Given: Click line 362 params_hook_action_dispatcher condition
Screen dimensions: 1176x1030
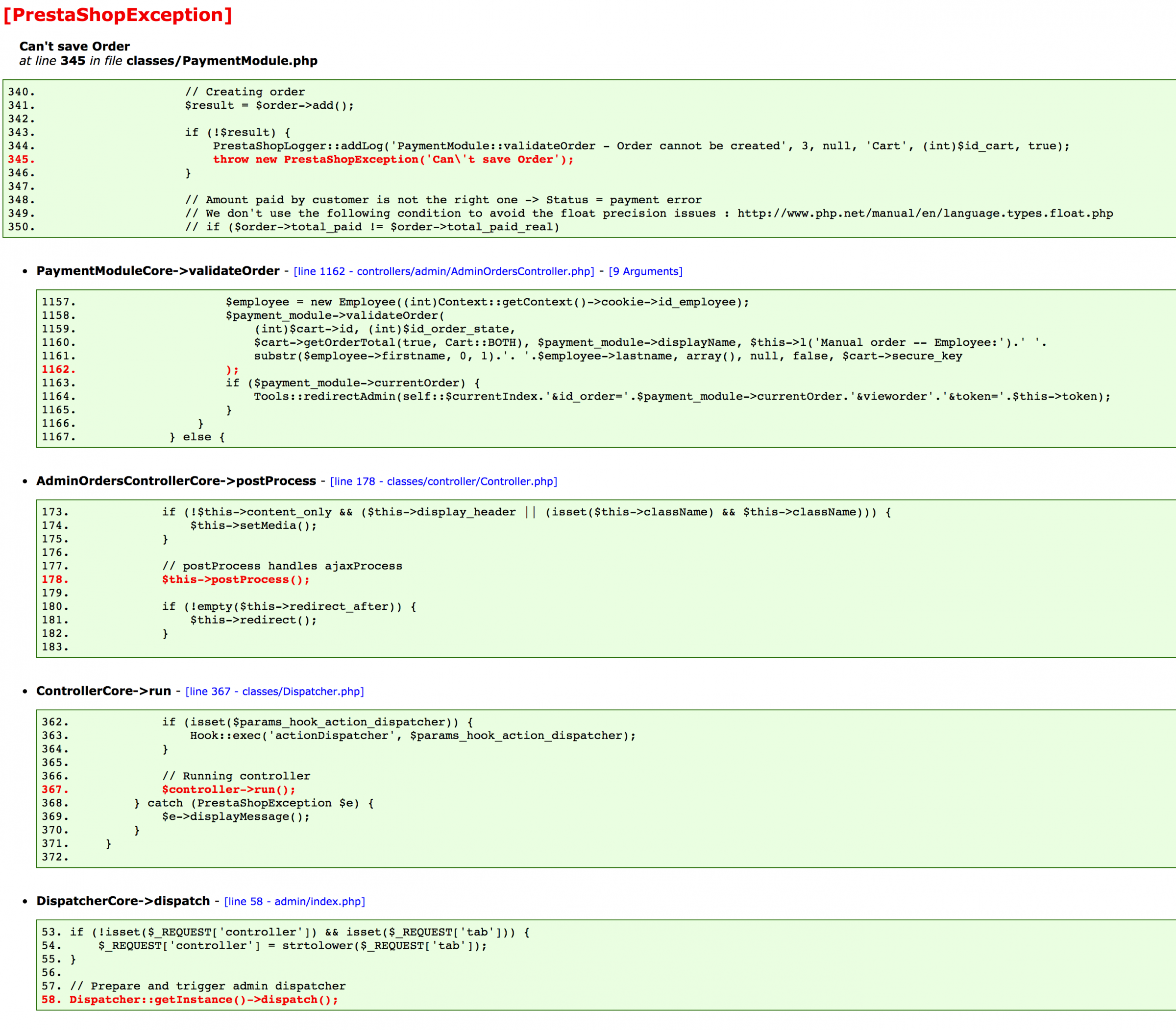Looking at the screenshot, I should point(318,722).
